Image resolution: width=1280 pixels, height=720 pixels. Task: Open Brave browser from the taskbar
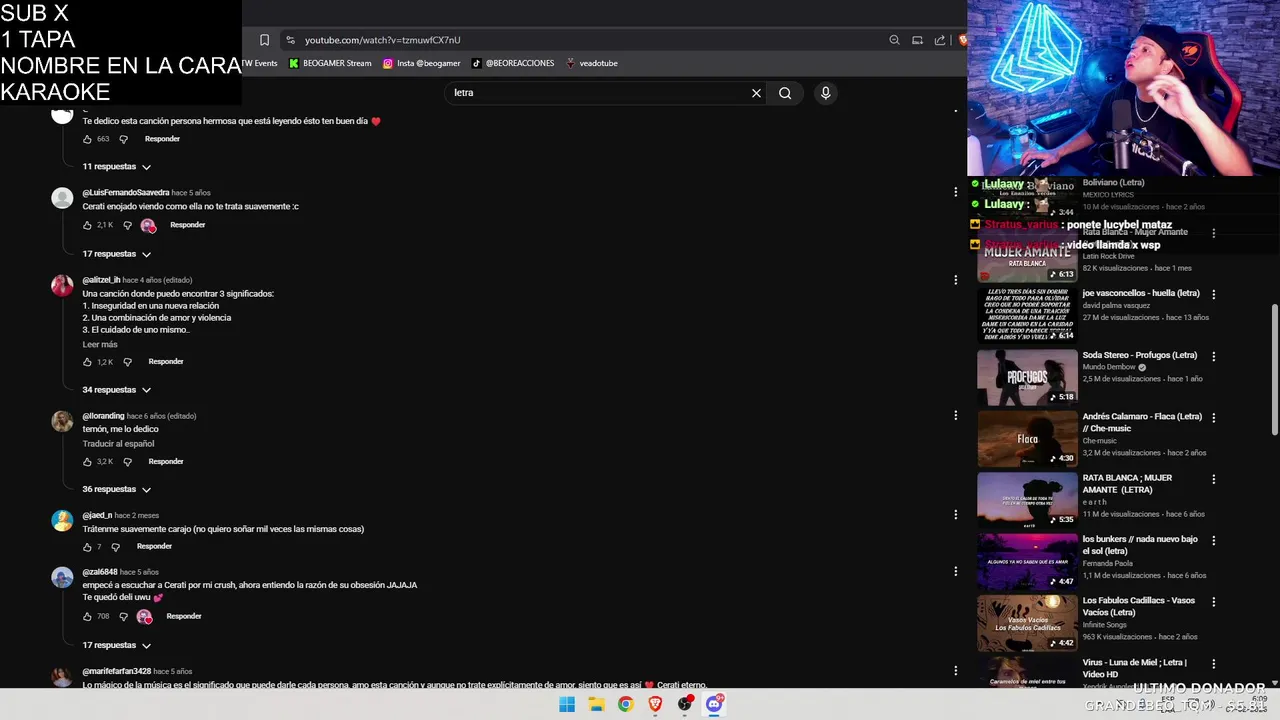(655, 704)
